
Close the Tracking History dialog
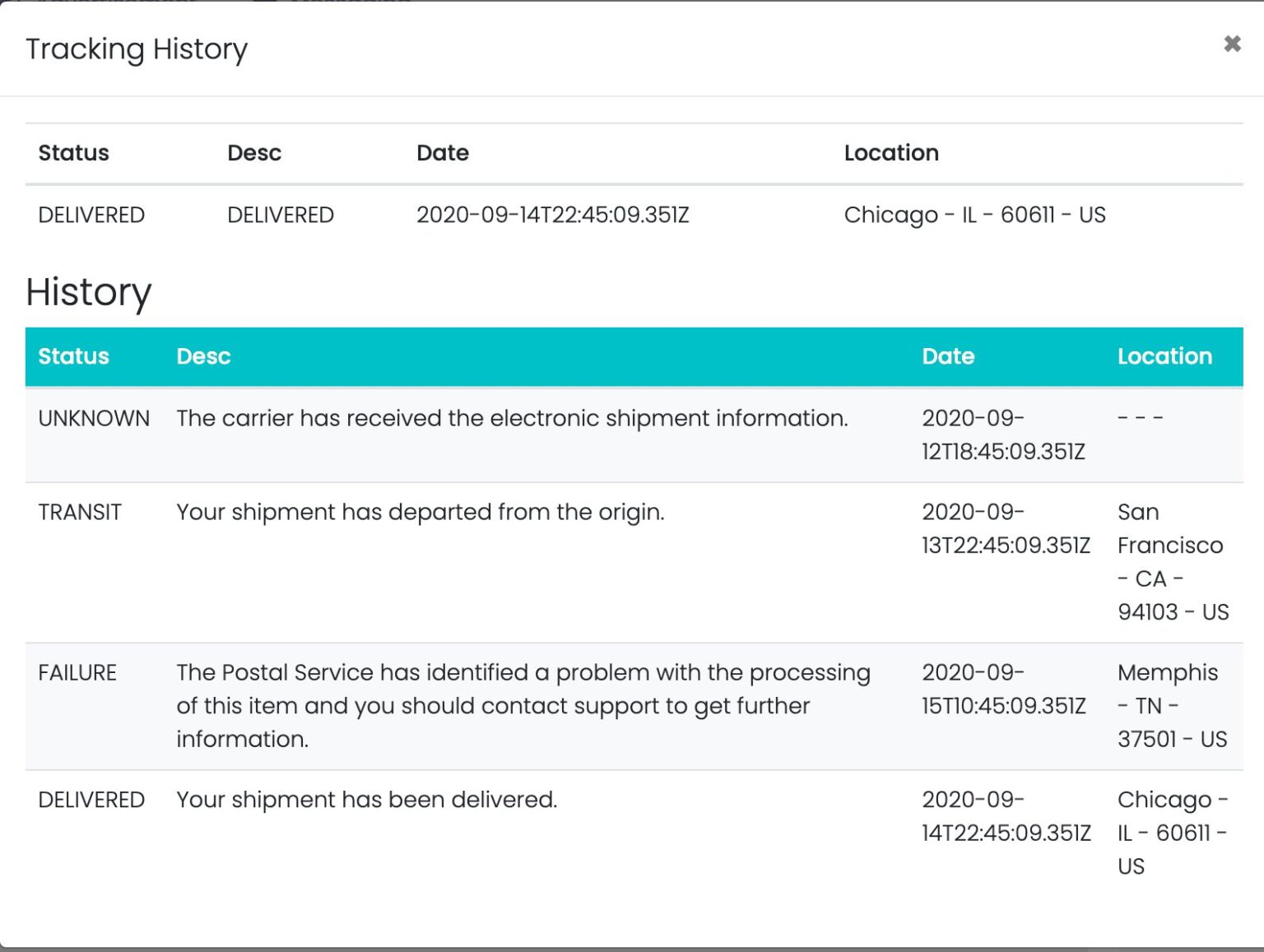(x=1231, y=44)
